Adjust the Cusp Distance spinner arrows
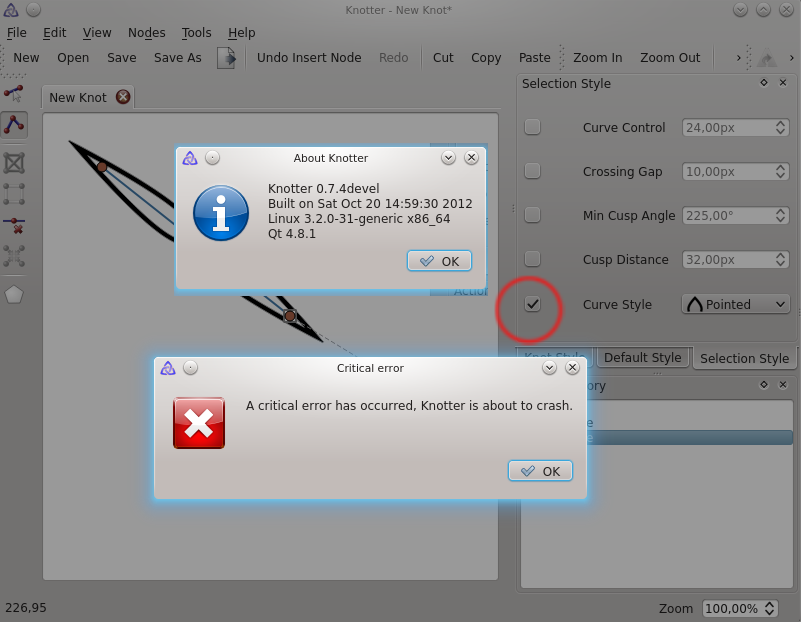 pyautogui.click(x=780, y=259)
